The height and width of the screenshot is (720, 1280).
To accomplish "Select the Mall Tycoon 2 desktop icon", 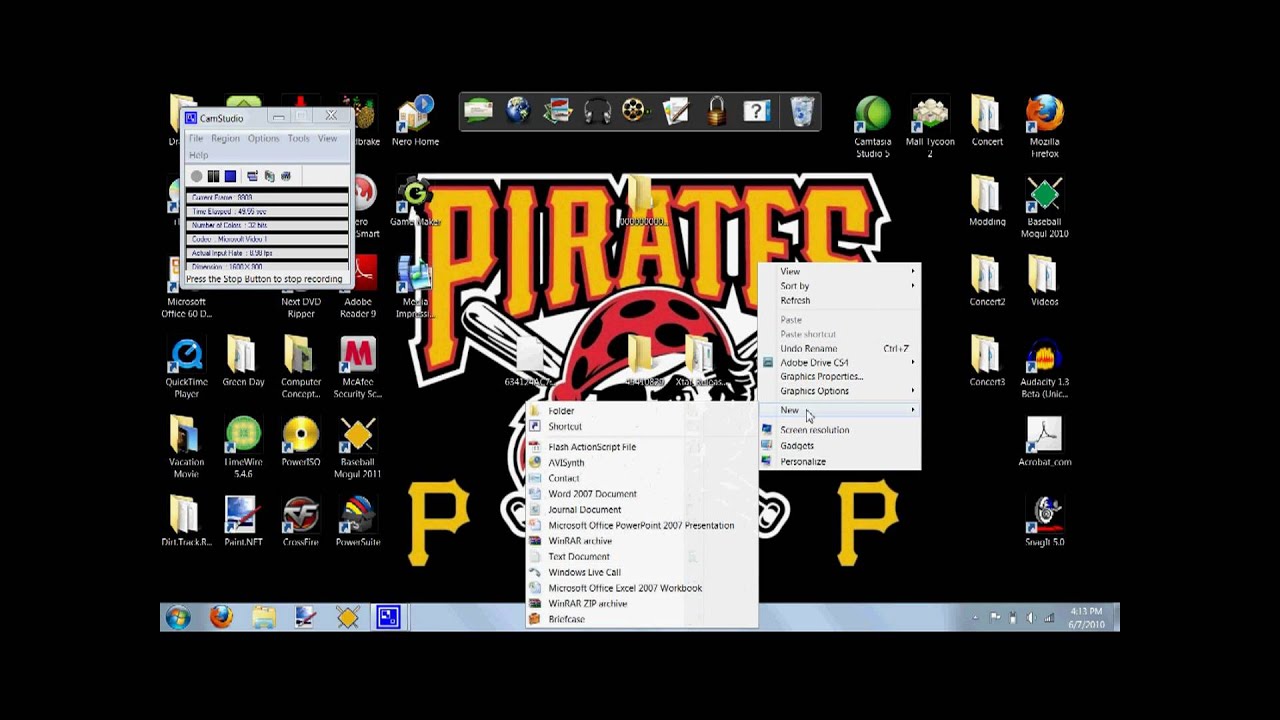I will [x=930, y=127].
